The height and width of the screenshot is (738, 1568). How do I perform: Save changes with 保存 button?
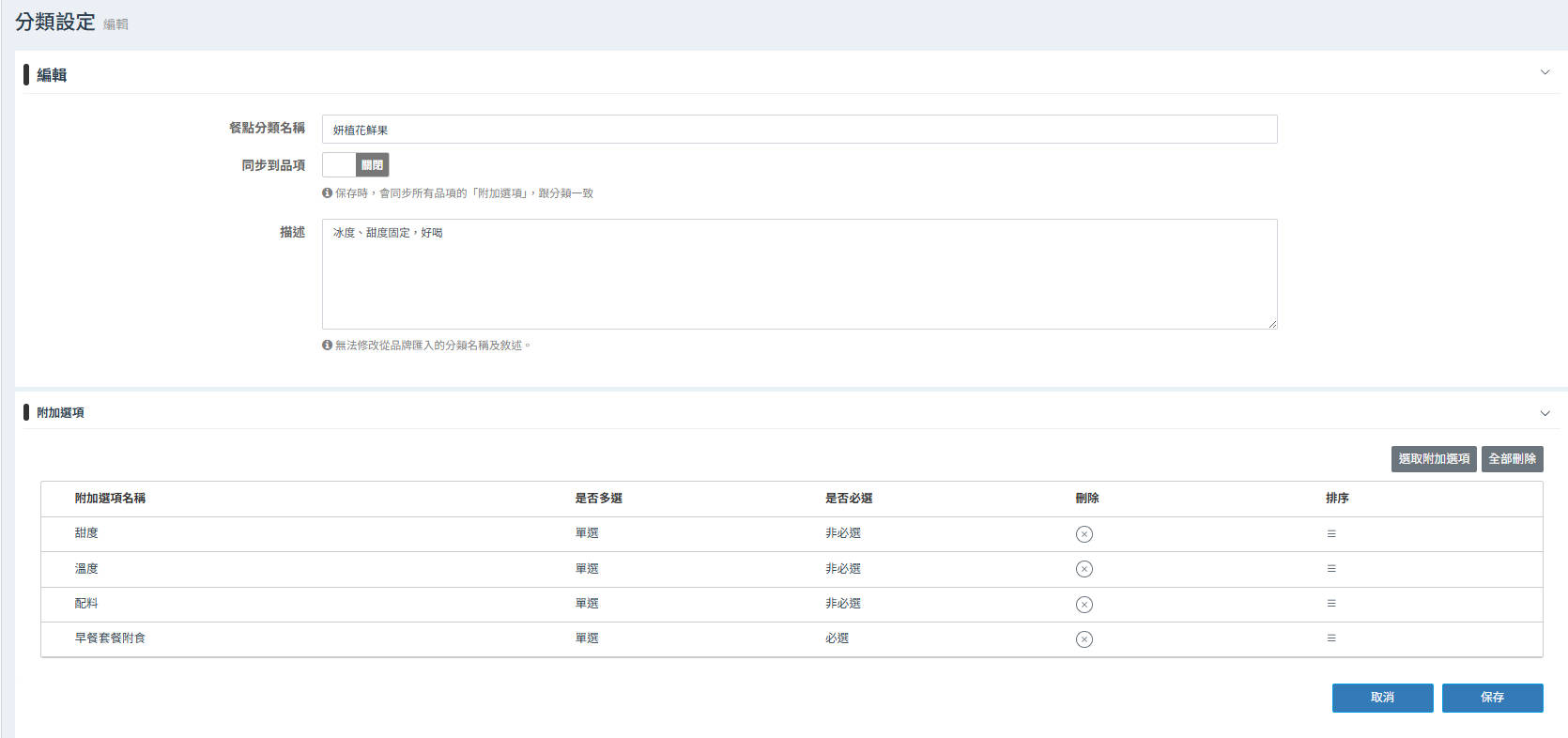pyautogui.click(x=1492, y=698)
